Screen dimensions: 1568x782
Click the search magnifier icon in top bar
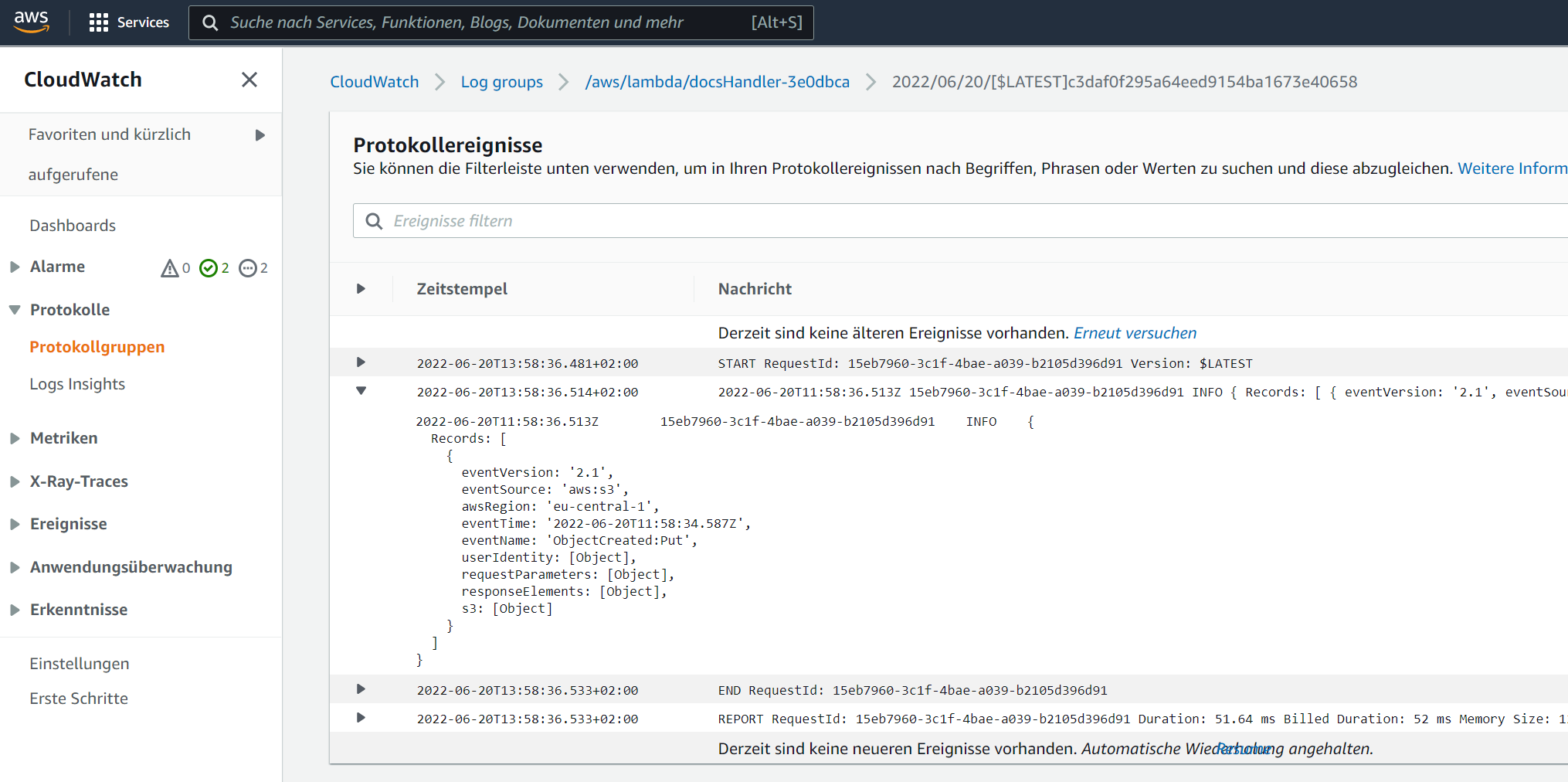(209, 22)
